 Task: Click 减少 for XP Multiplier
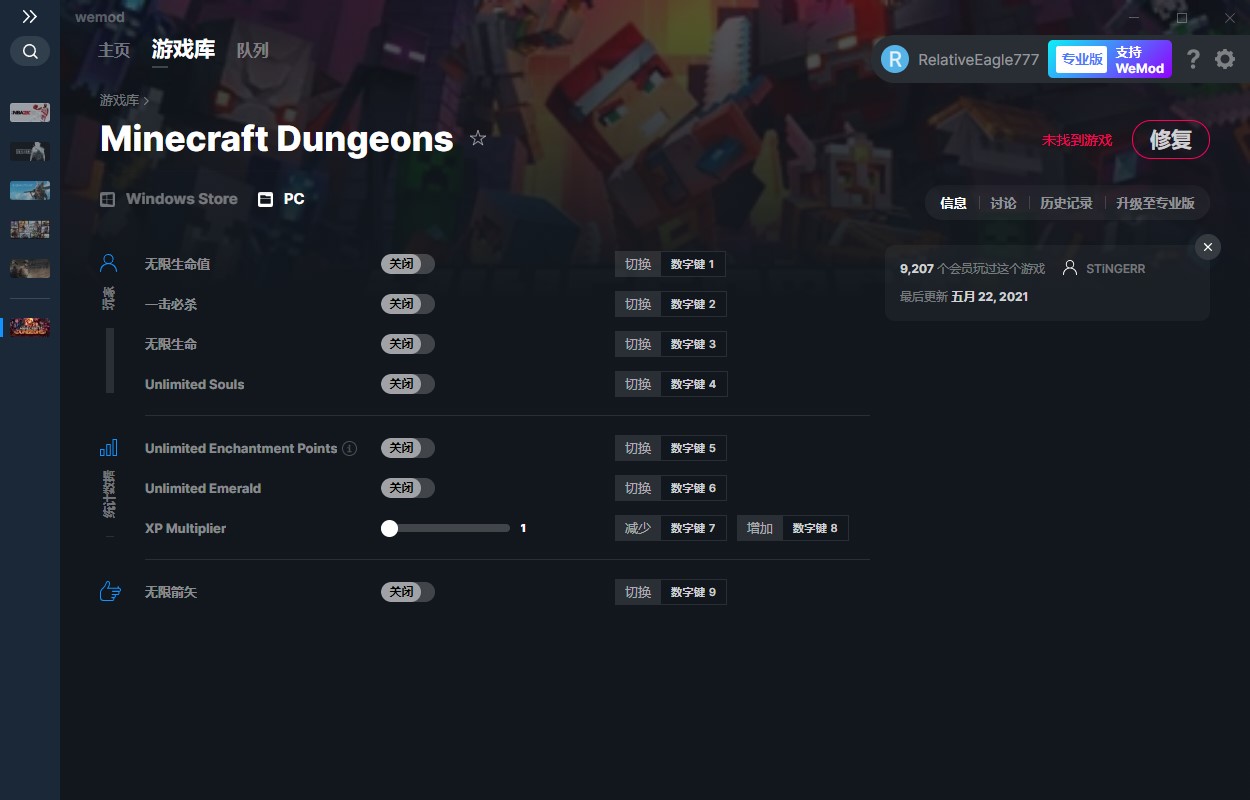tap(638, 528)
